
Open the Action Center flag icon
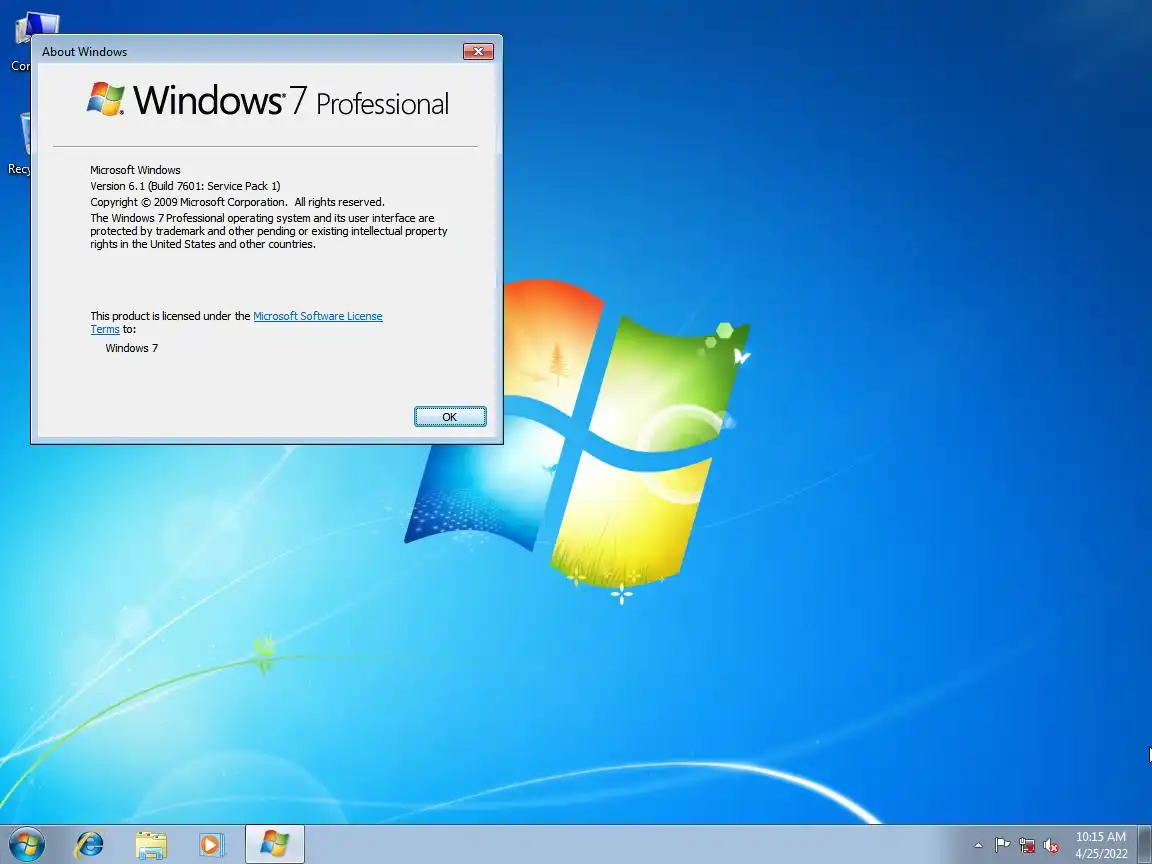pos(1002,846)
